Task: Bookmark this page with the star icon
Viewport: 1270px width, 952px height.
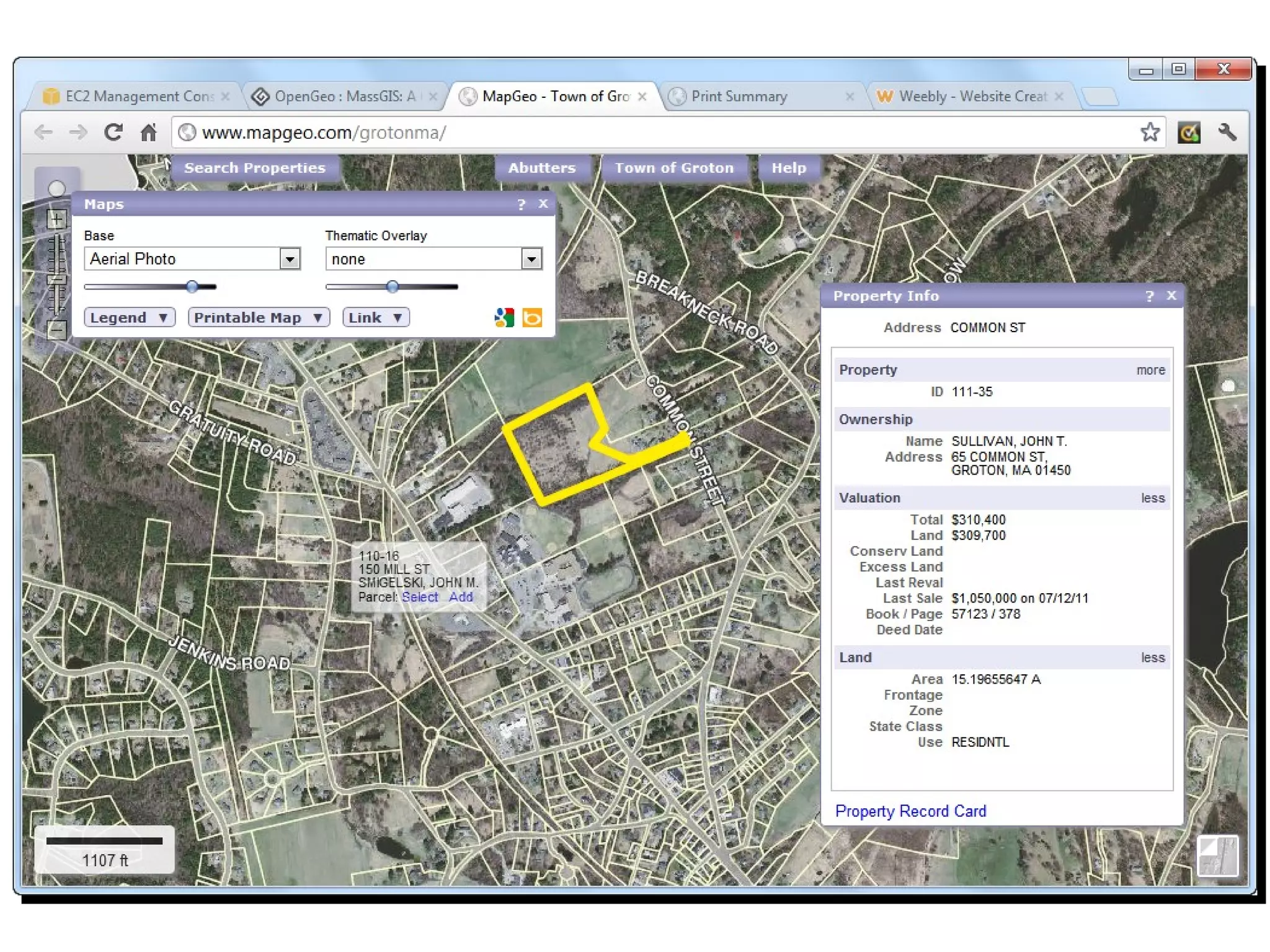Action: point(1149,133)
